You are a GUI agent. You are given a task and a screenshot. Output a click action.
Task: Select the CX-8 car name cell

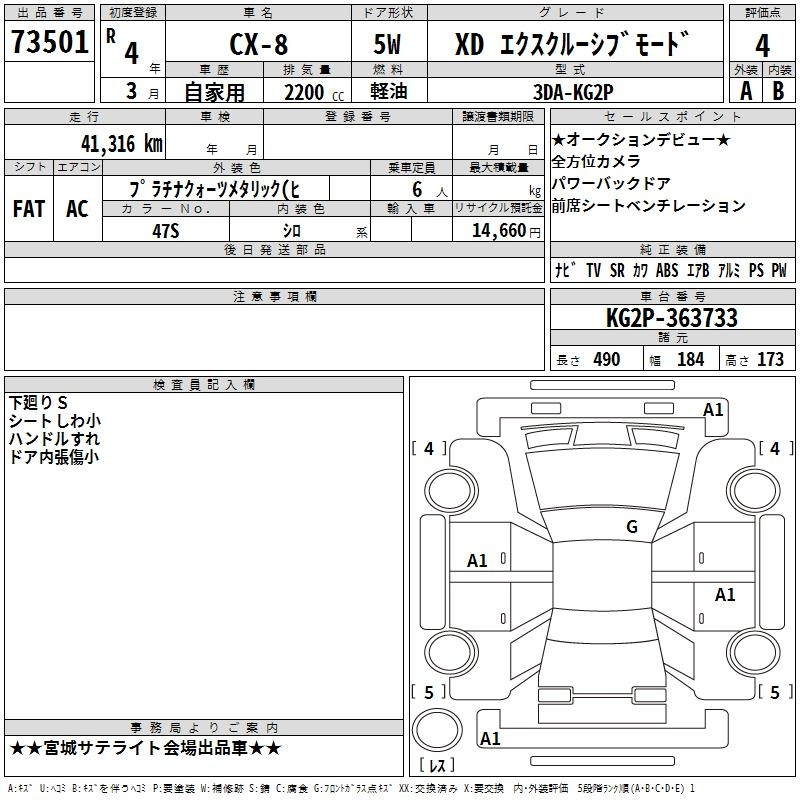tap(254, 46)
